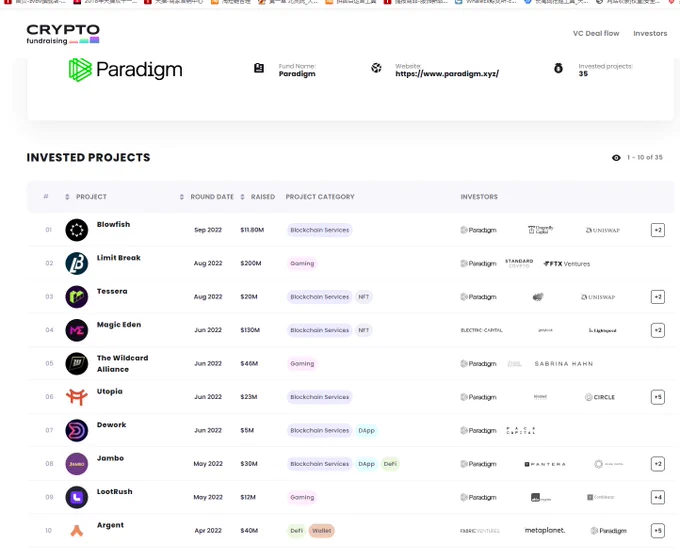Click the DeFi tag in Jambo row
The width and height of the screenshot is (680, 559).
(390, 464)
